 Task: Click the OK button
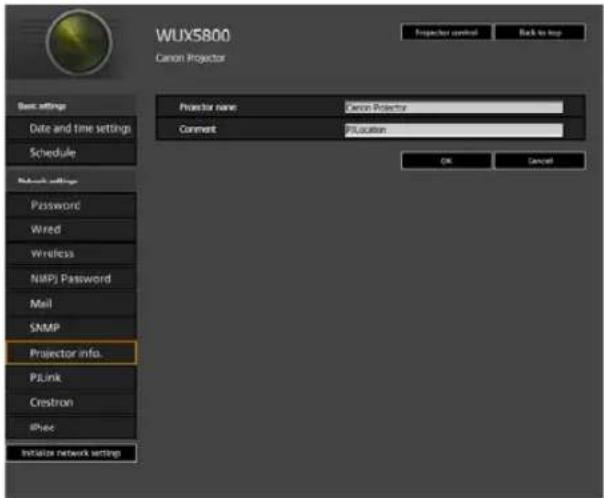pyautogui.click(x=446, y=161)
